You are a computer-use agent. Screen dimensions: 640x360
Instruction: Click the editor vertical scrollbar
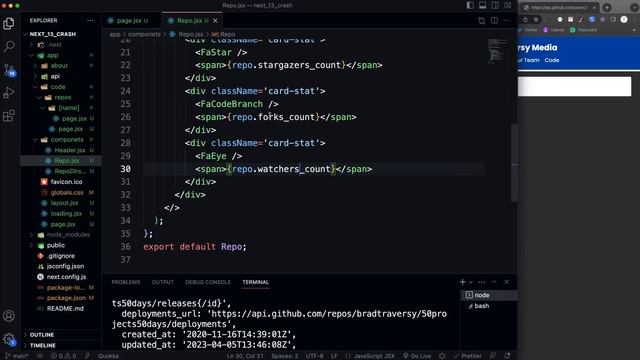pyautogui.click(x=514, y=162)
